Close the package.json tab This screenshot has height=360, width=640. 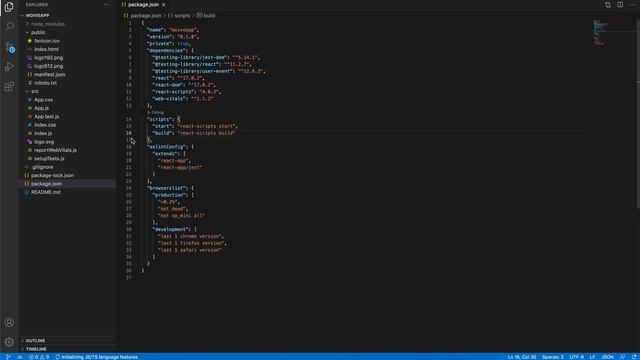[164, 4]
